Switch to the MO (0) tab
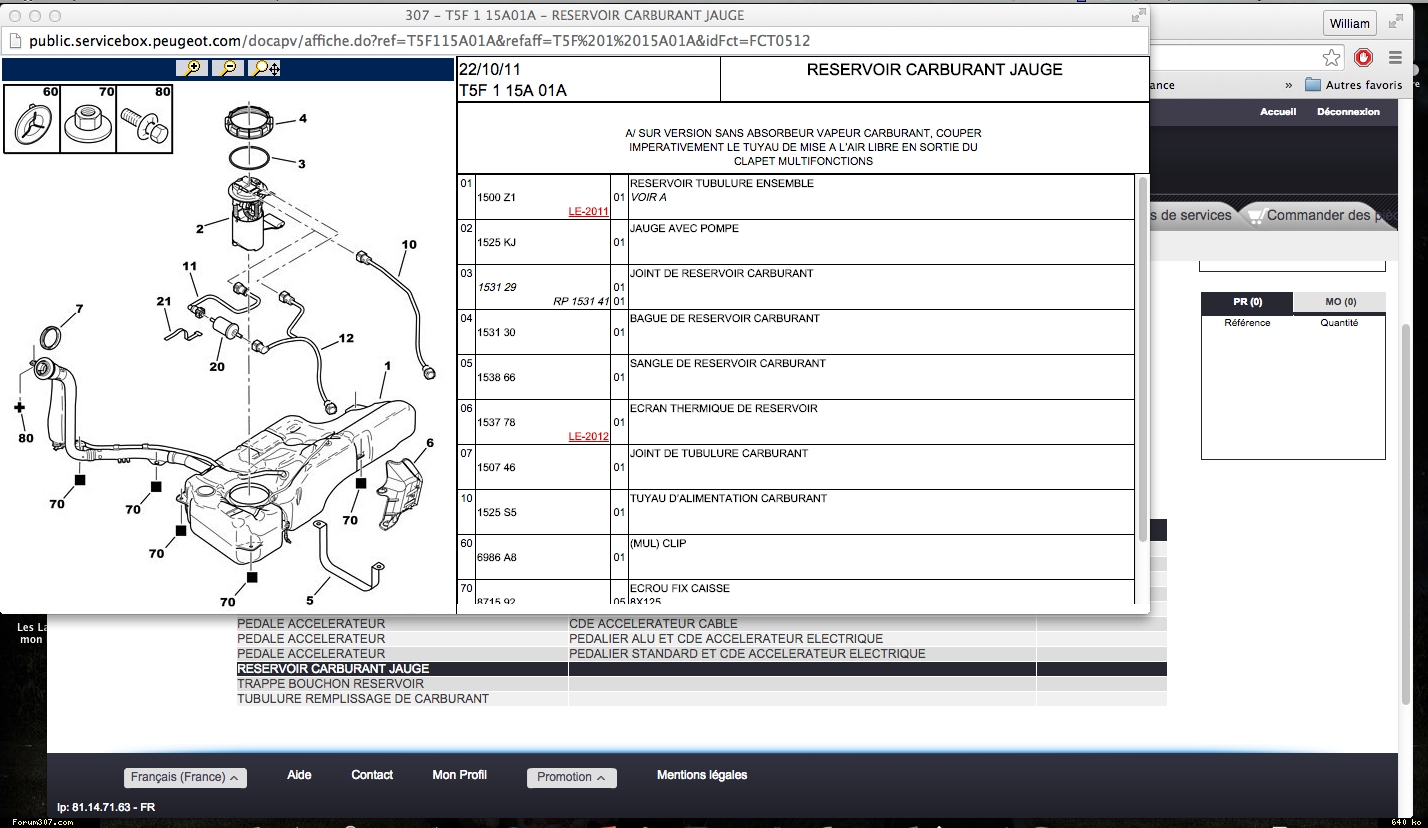Screen dimensions: 1428x828 [x=1340, y=302]
